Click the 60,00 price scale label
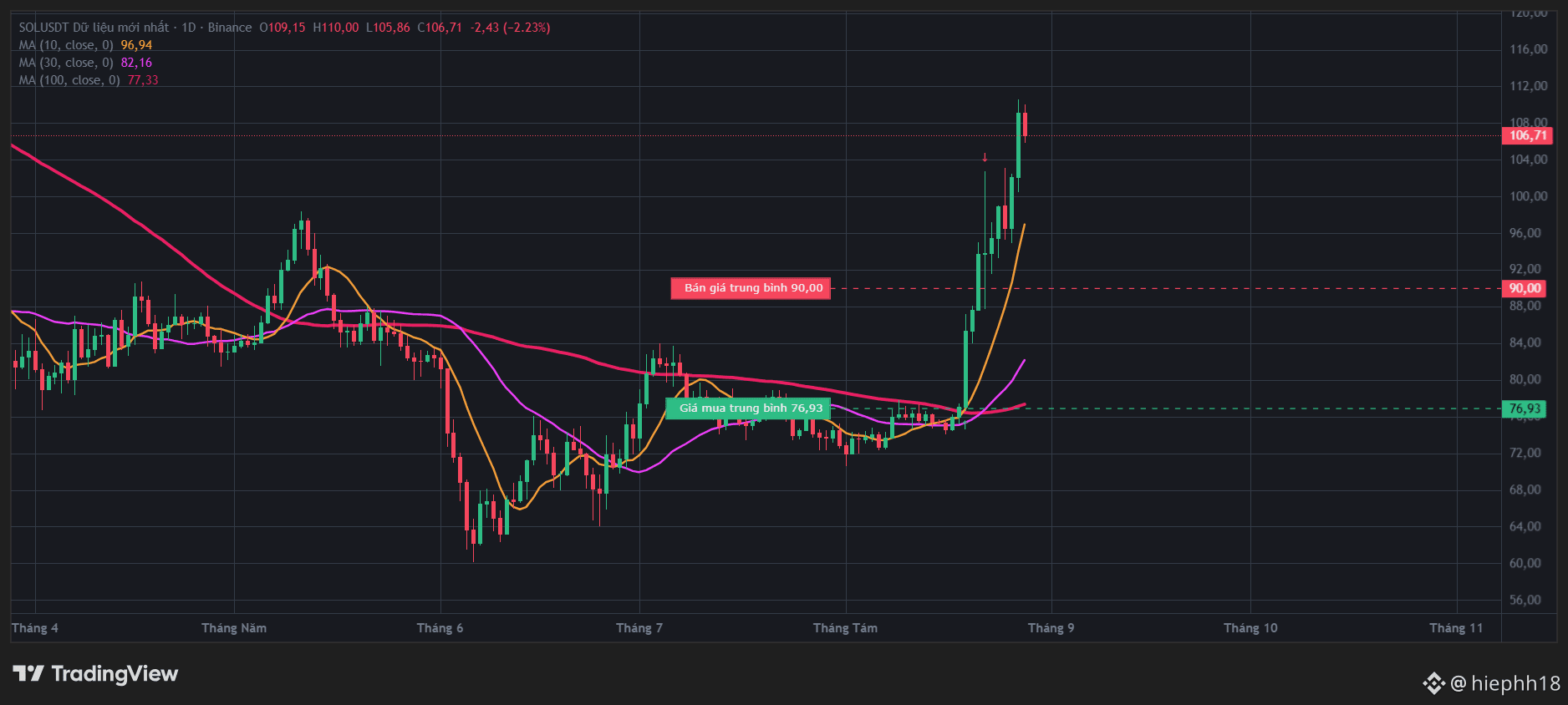 [x=1525, y=563]
